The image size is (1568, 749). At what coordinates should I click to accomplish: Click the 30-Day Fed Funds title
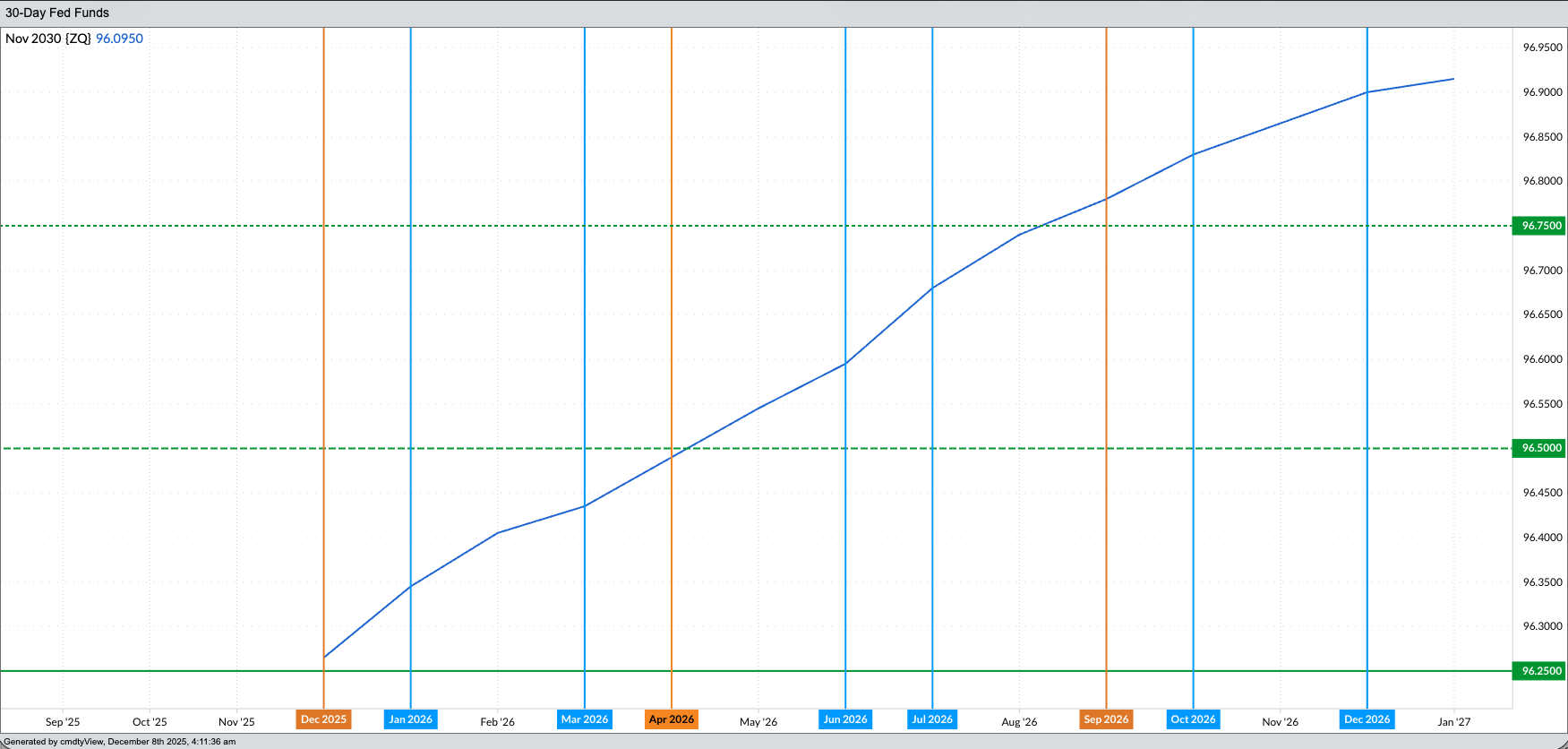[57, 13]
